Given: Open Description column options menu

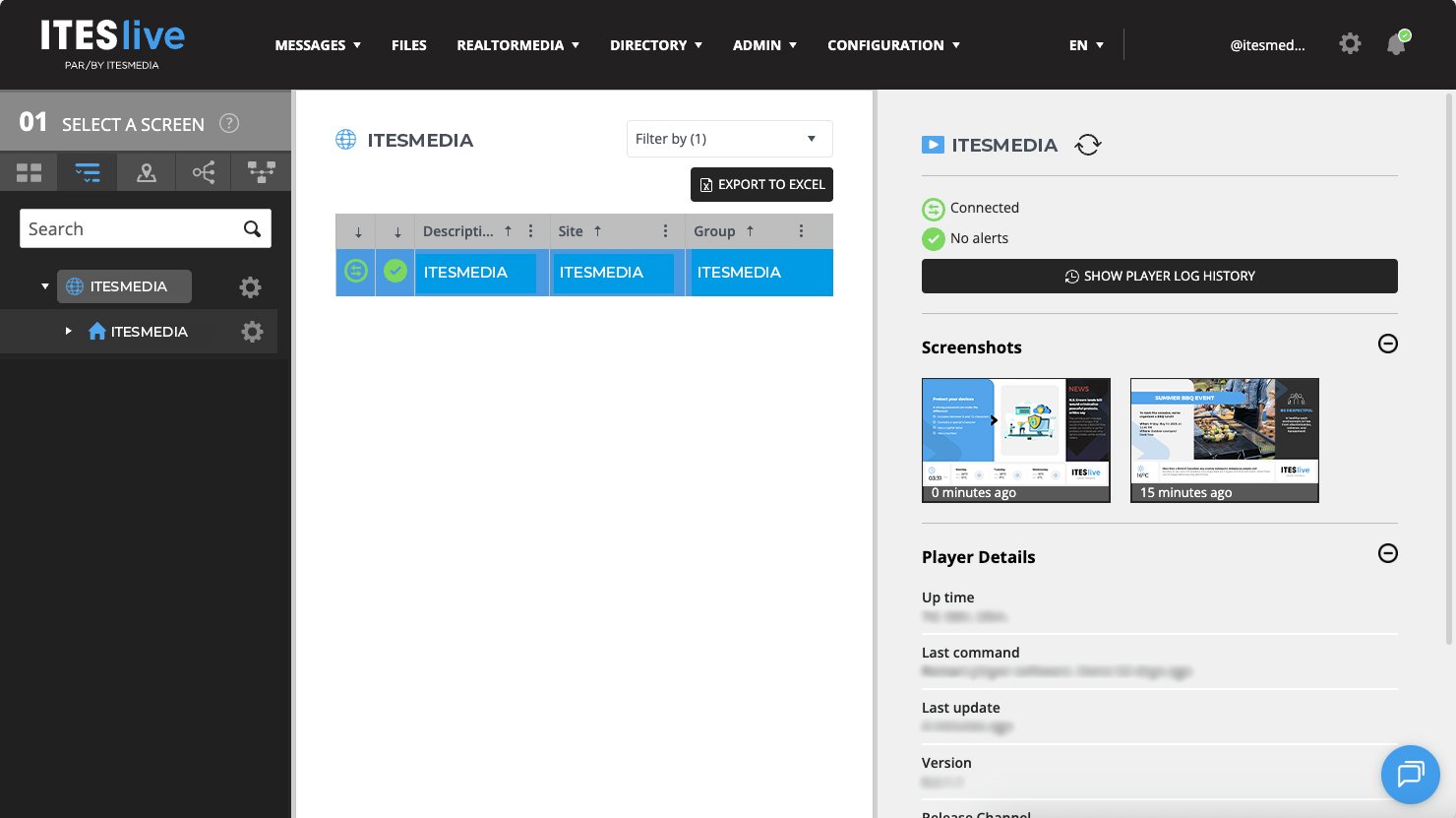Looking at the screenshot, I should click(x=531, y=231).
